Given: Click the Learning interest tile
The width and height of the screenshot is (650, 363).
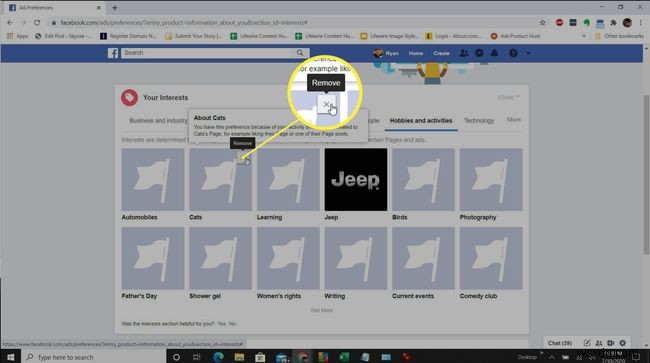Looking at the screenshot, I should click(x=288, y=179).
